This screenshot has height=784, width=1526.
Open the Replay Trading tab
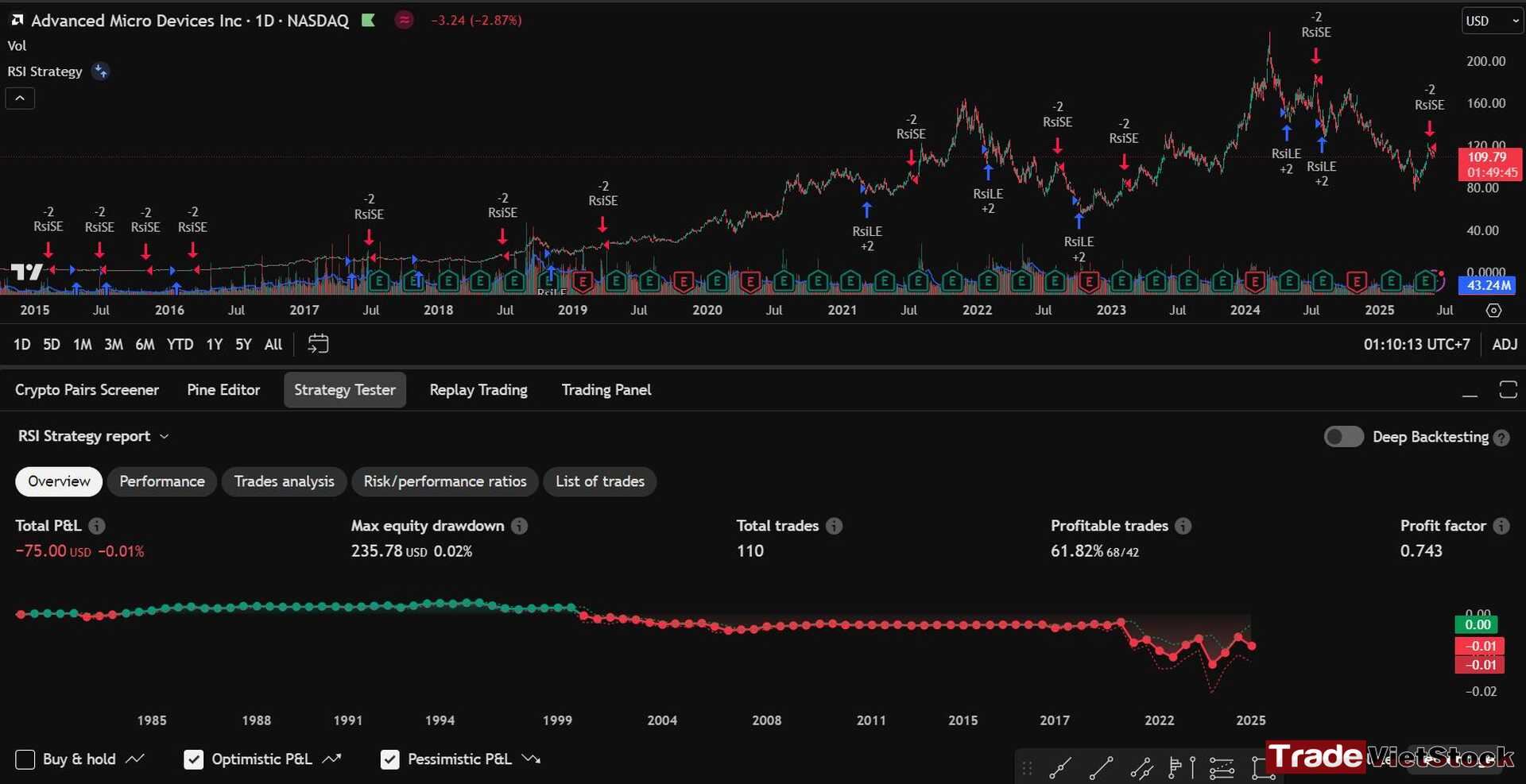[x=478, y=390]
